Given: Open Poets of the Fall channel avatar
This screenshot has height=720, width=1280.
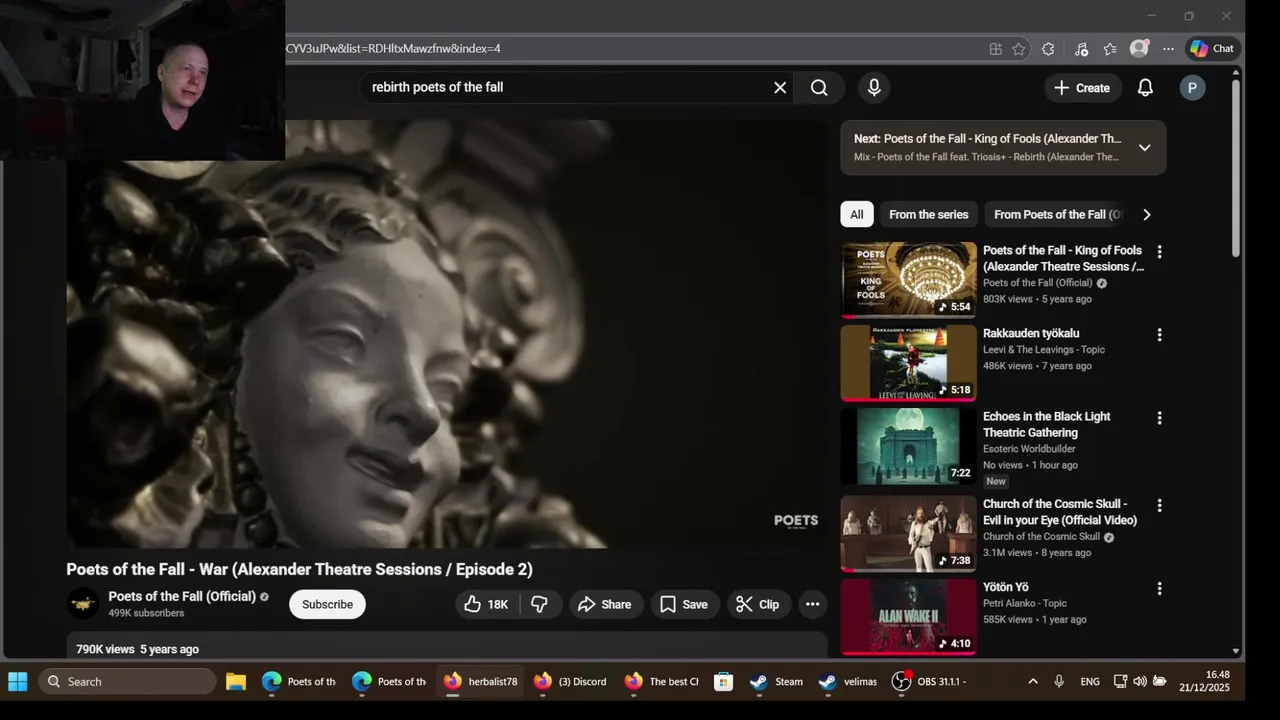Looking at the screenshot, I should coord(83,603).
